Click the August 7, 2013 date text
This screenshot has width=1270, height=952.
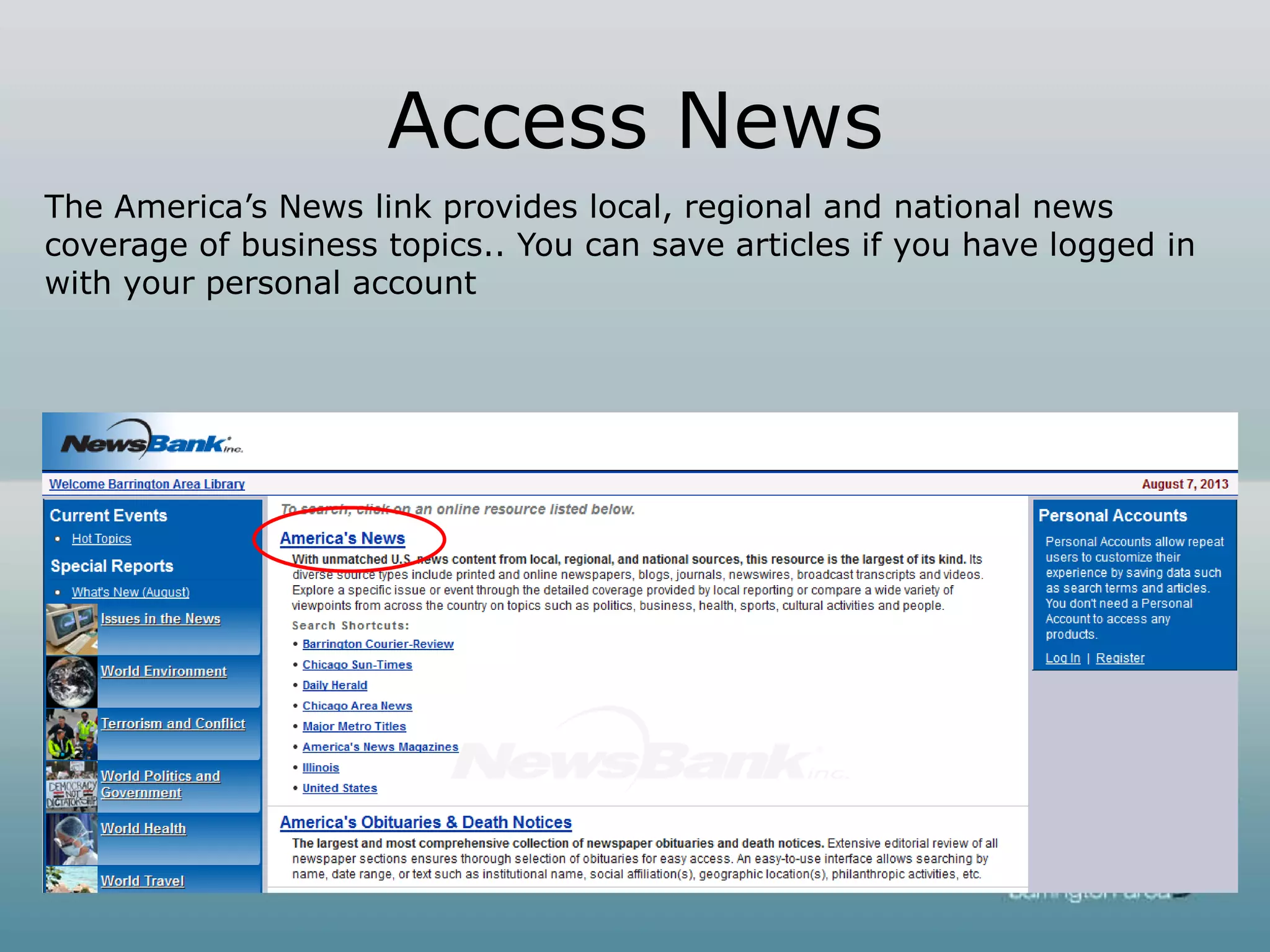click(x=1185, y=484)
